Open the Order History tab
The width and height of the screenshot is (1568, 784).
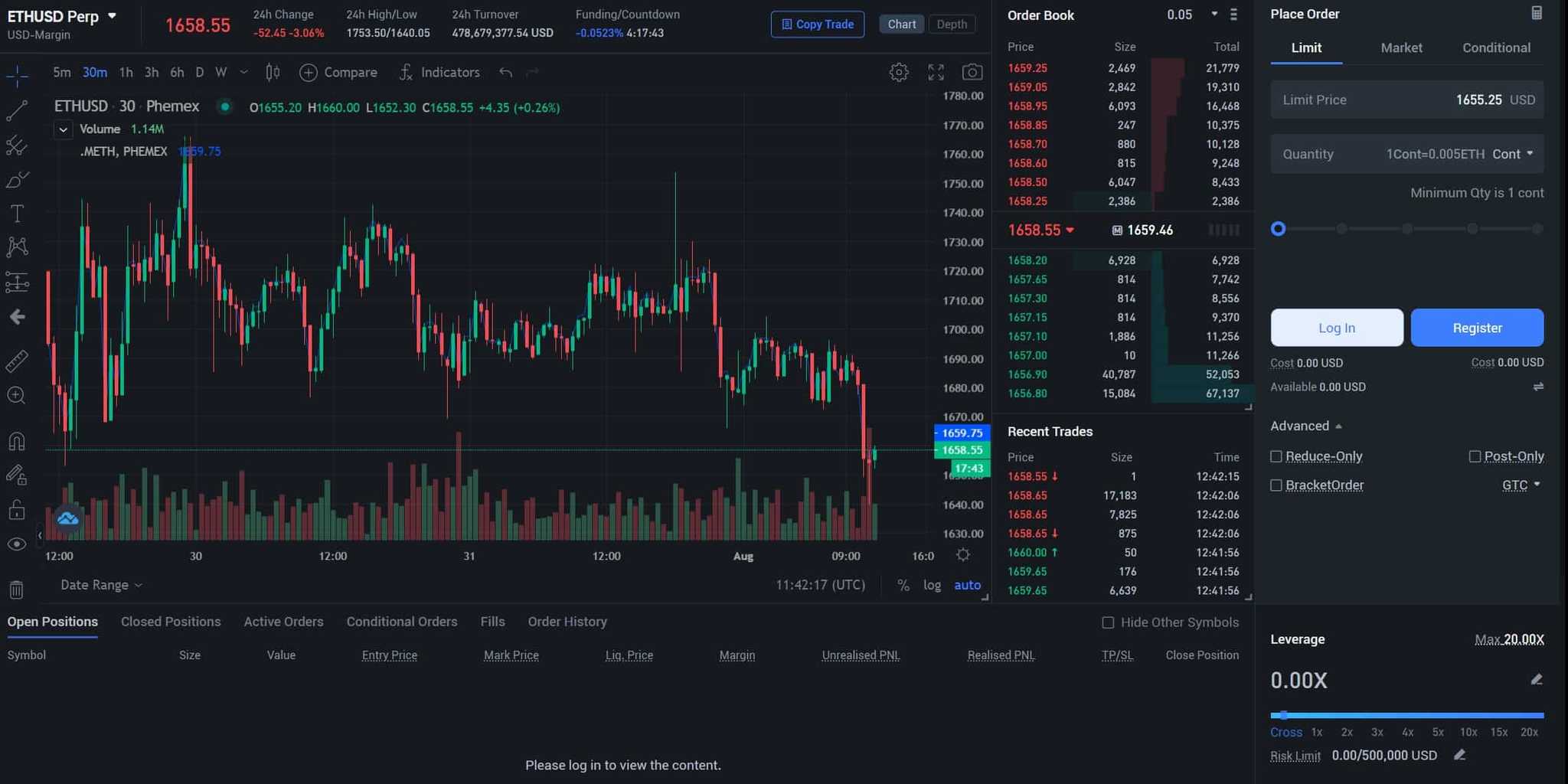(567, 622)
